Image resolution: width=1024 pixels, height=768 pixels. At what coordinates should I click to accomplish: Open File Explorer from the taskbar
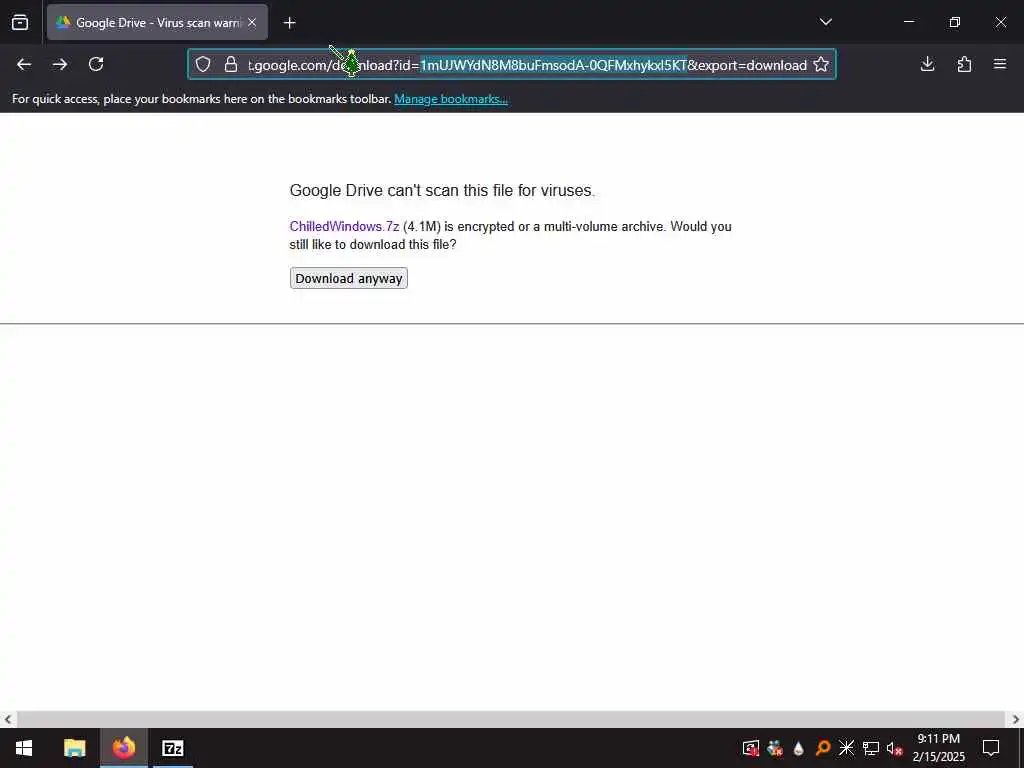[x=74, y=748]
